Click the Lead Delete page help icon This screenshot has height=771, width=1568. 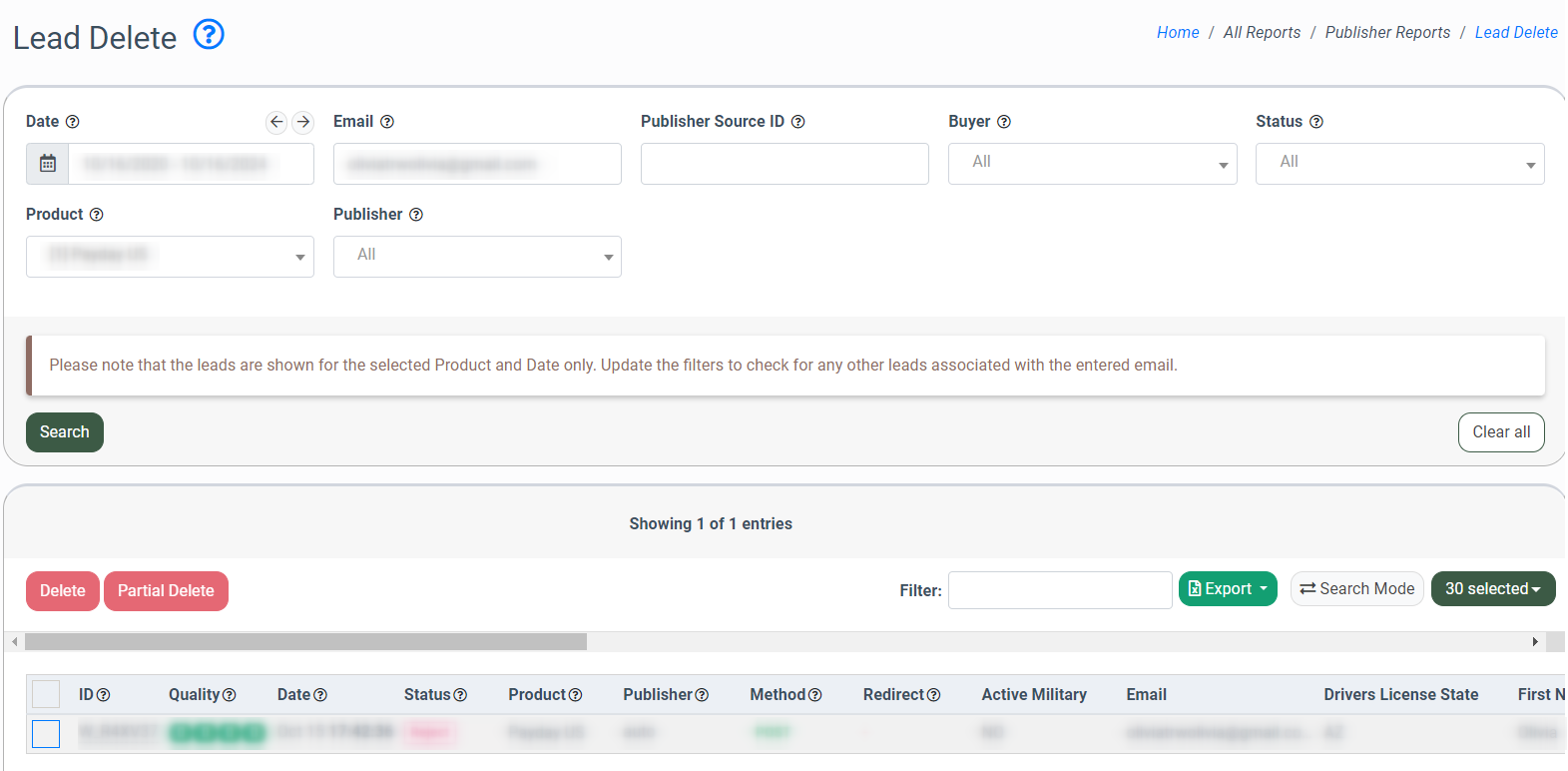[x=209, y=35]
